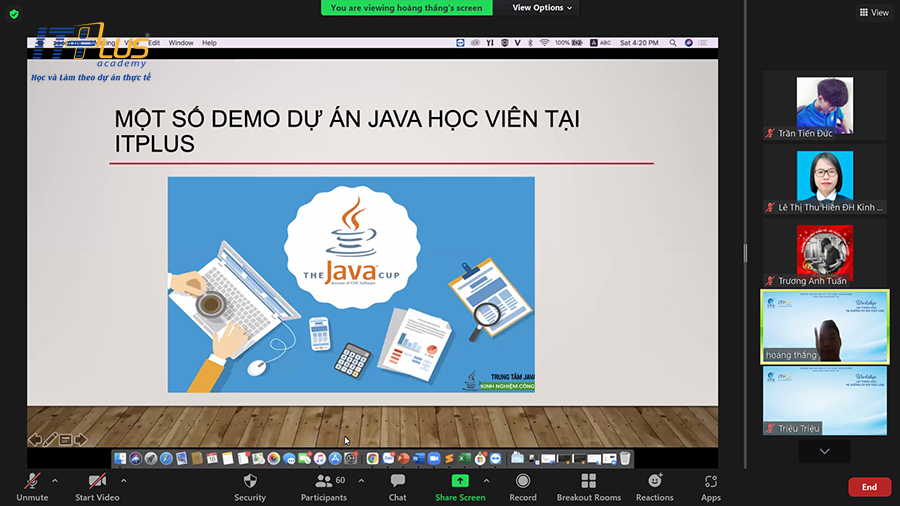Expand the caret next to Participants
This screenshot has height=506, width=900.
[361, 480]
